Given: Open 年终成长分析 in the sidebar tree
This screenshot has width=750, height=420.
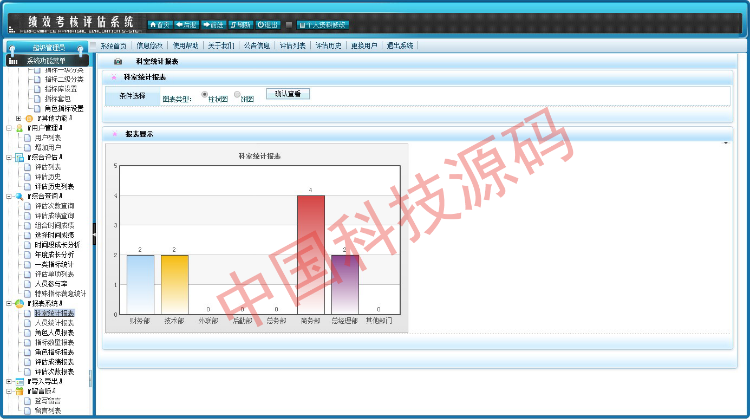Looking at the screenshot, I should (x=55, y=255).
